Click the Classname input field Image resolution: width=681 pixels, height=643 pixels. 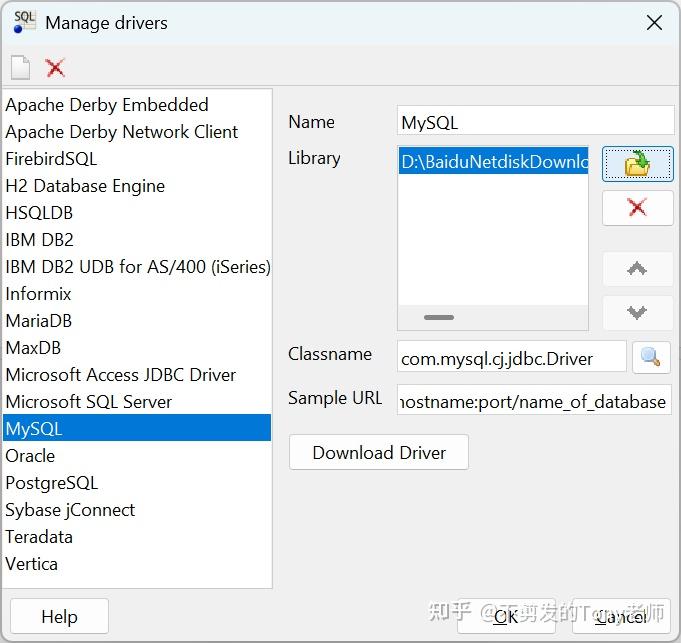511,357
